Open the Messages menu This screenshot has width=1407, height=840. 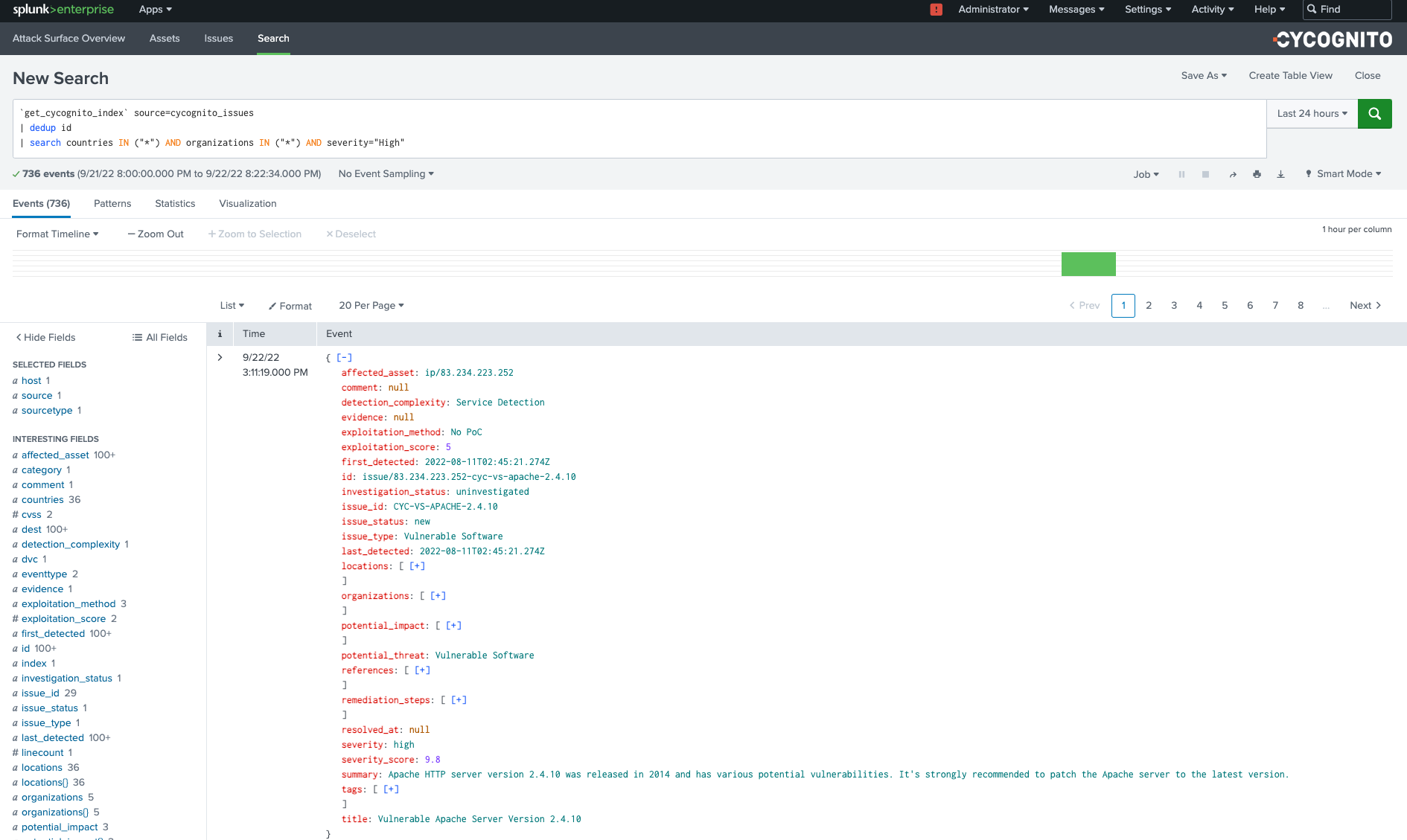(1076, 10)
